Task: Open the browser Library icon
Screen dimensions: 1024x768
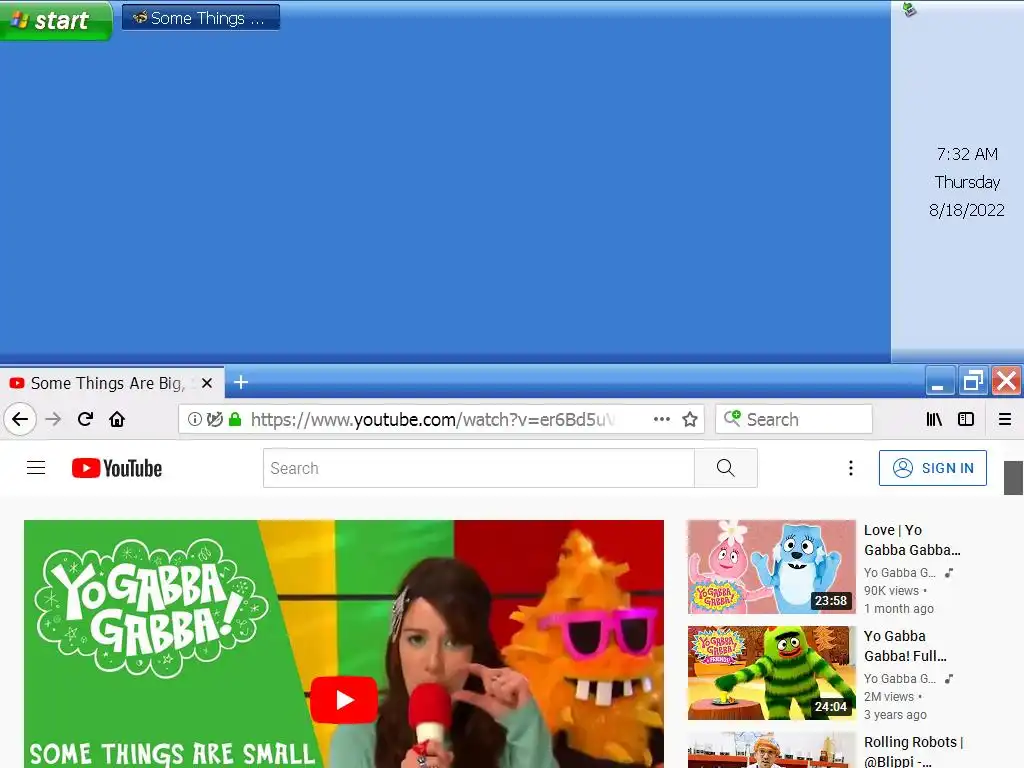Action: (934, 419)
